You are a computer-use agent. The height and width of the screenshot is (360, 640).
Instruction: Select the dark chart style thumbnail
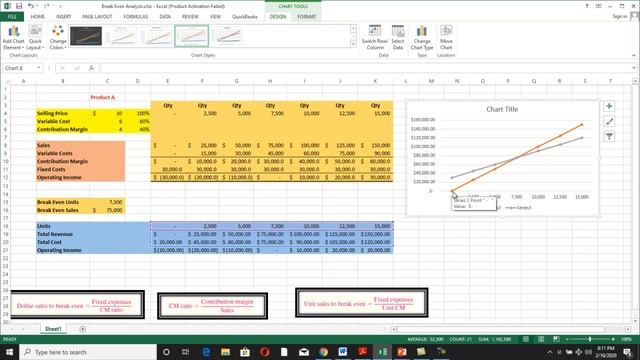86,36
